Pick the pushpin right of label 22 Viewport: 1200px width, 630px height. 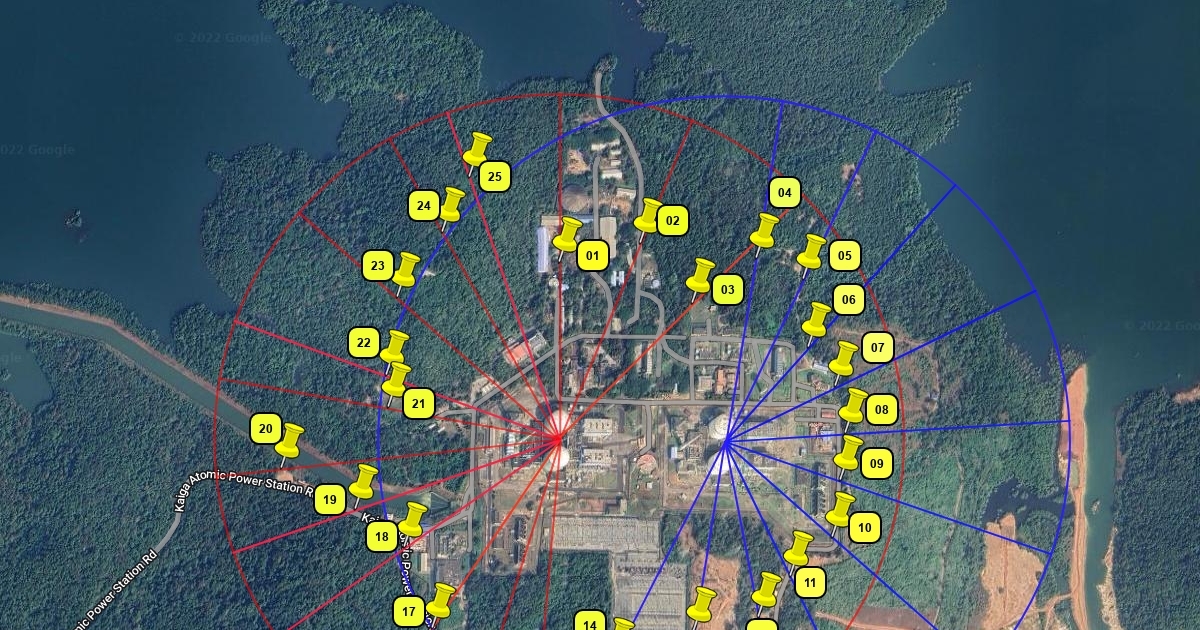click(394, 348)
